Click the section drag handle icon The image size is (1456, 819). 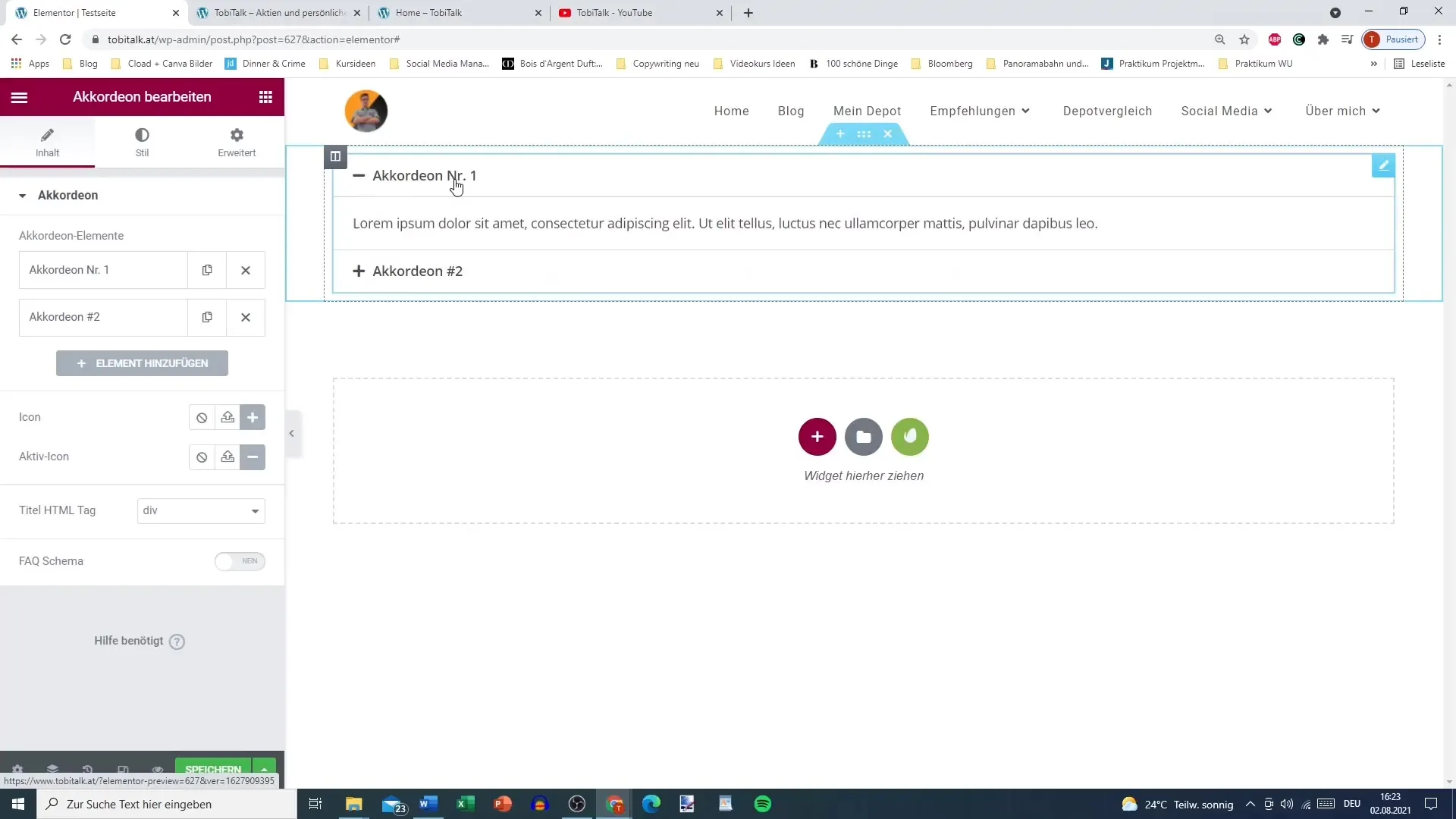(x=864, y=134)
